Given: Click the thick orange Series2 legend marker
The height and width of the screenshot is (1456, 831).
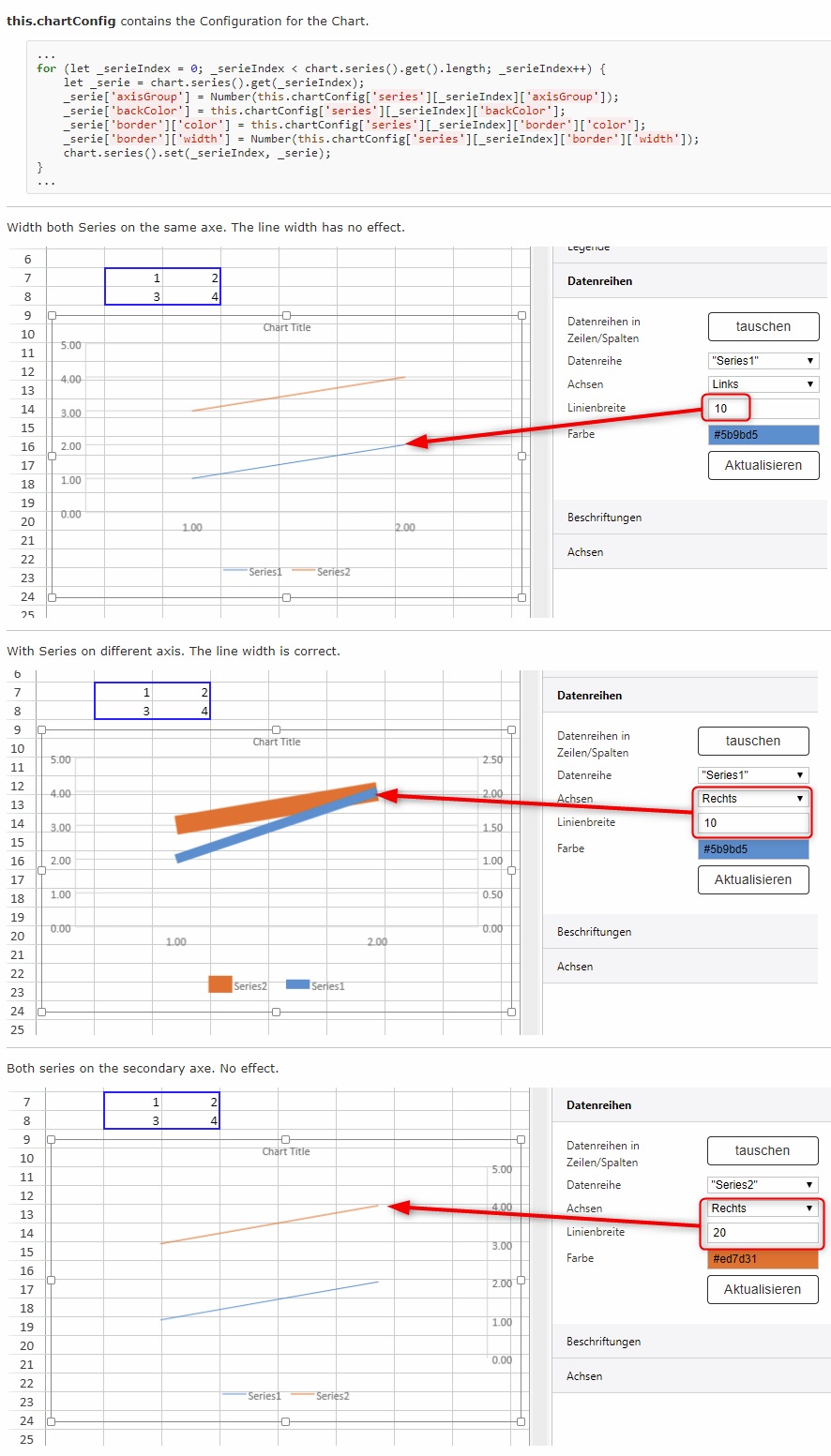Looking at the screenshot, I should click(x=219, y=984).
